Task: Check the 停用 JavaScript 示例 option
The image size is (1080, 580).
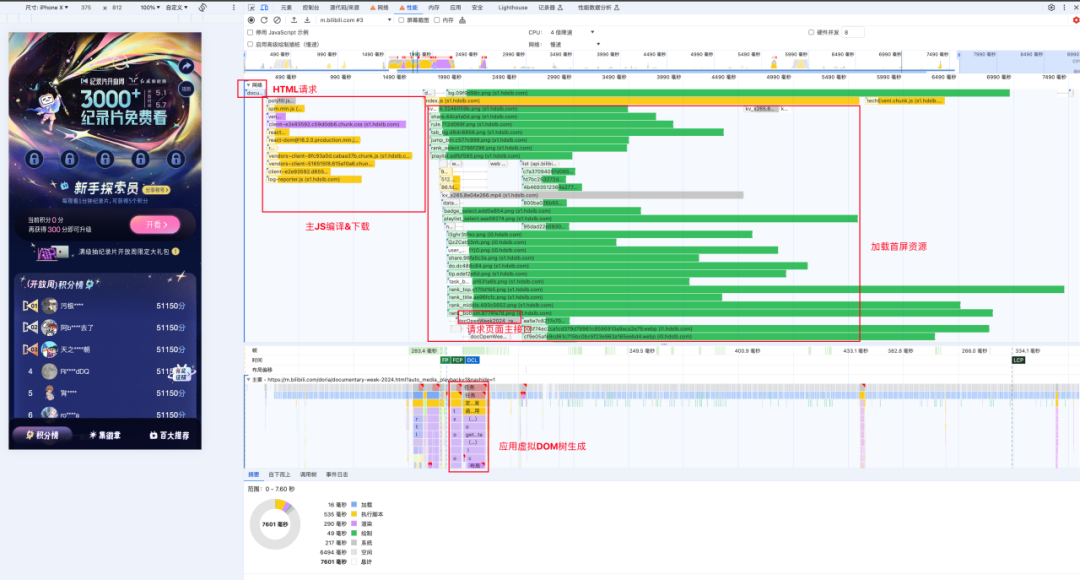Action: coord(250,32)
